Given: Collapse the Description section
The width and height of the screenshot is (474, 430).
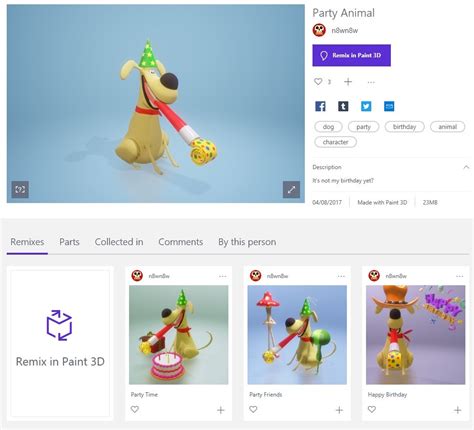Looking at the screenshot, I should coord(466,167).
